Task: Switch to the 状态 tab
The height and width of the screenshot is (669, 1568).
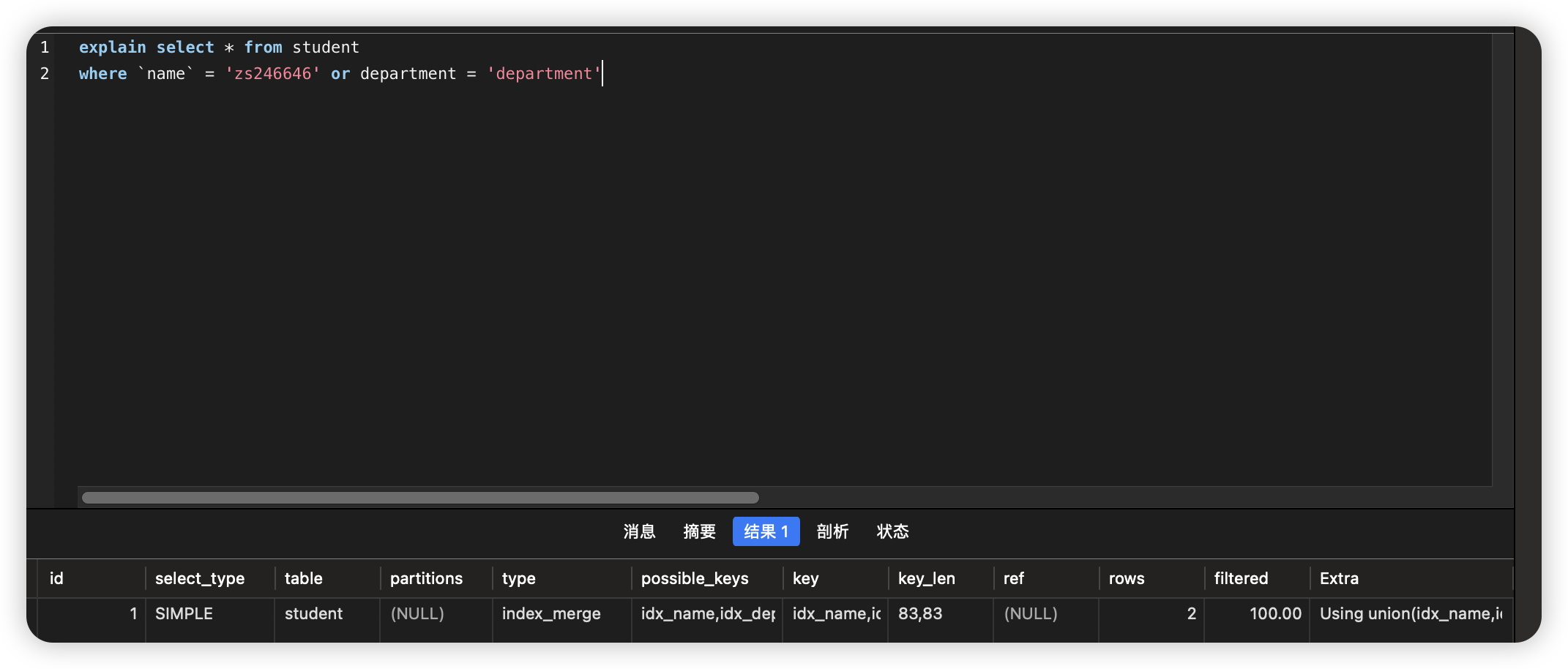Action: point(892,531)
